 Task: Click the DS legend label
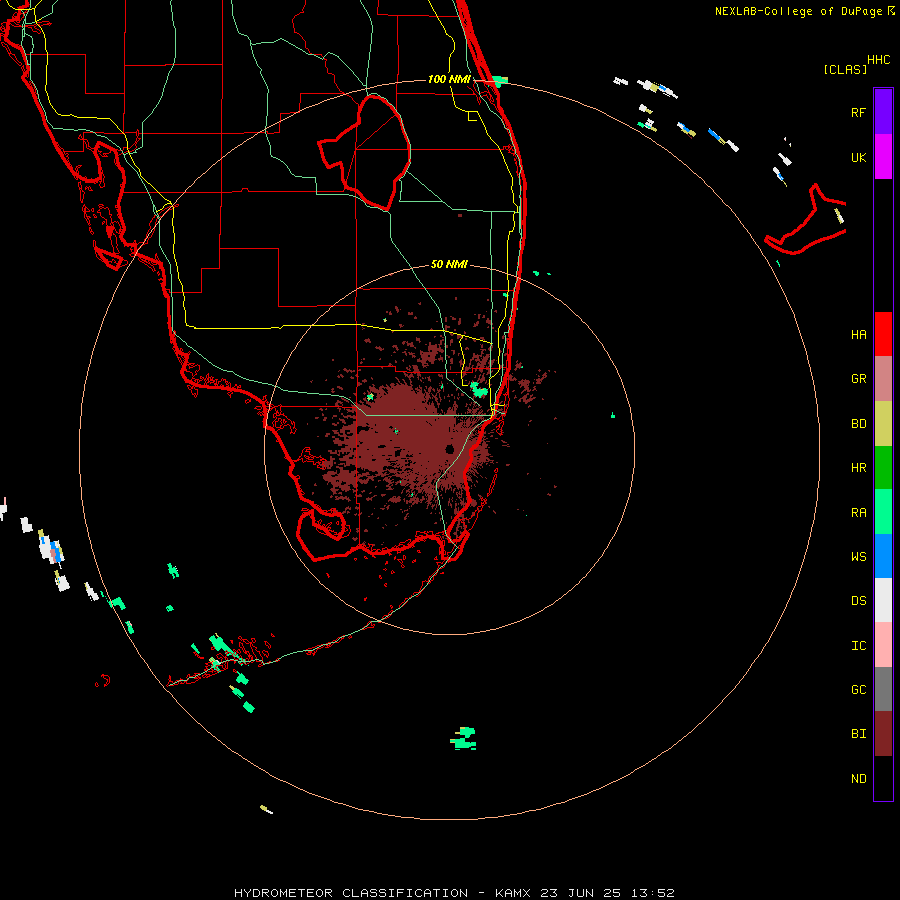pyautogui.click(x=858, y=601)
